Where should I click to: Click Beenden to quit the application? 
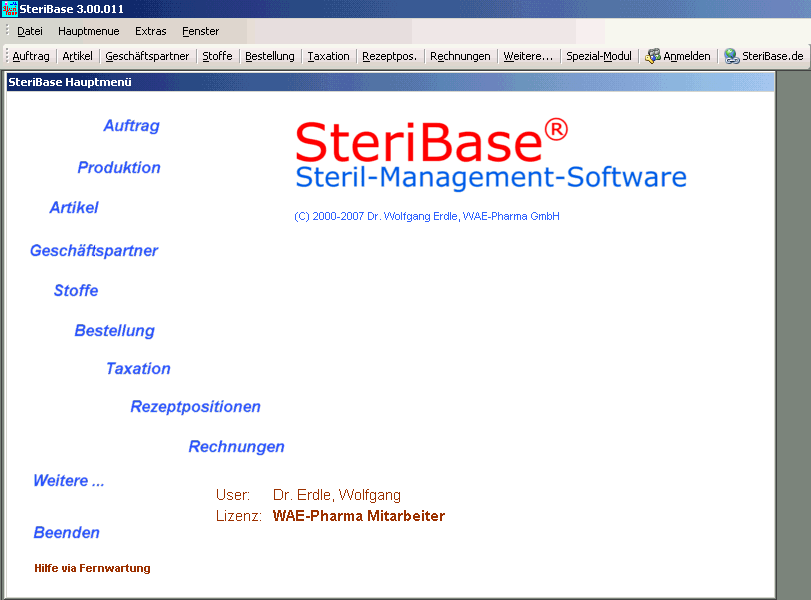(x=67, y=533)
